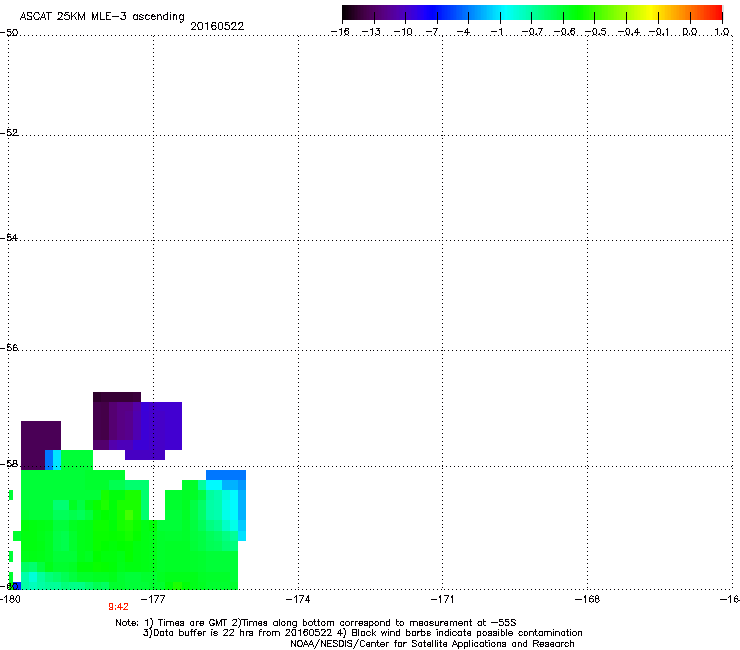Click the 1.0 colorbar label
Screen dimensions: 740x650
tap(722, 32)
